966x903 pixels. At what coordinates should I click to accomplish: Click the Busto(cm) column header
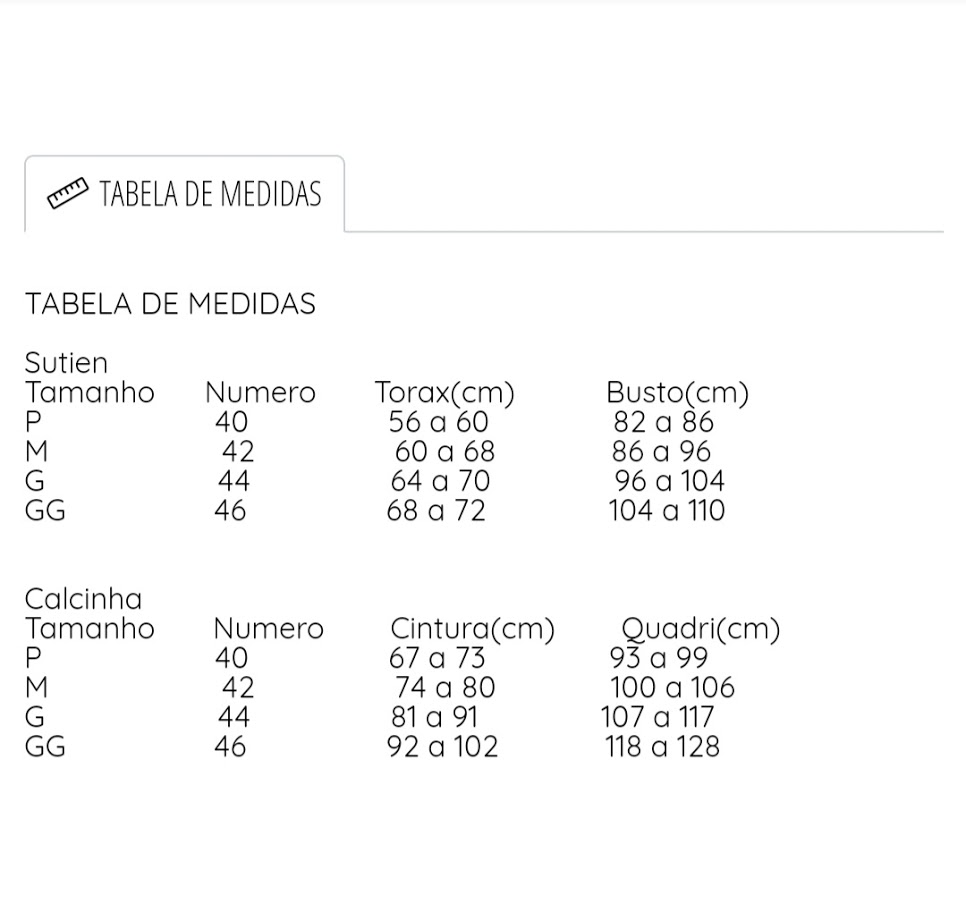tap(678, 392)
